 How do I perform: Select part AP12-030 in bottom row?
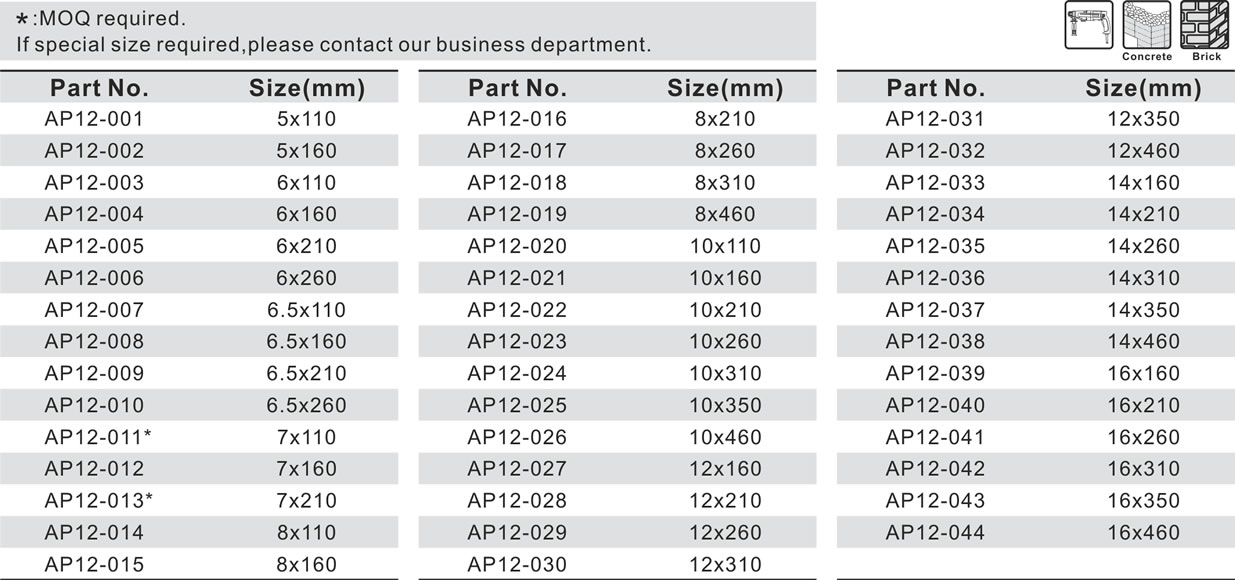[x=517, y=564]
